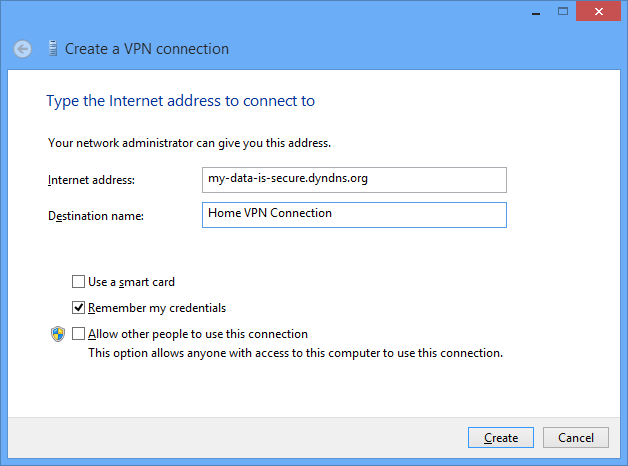Uncheck Remember my credentials

(78, 307)
